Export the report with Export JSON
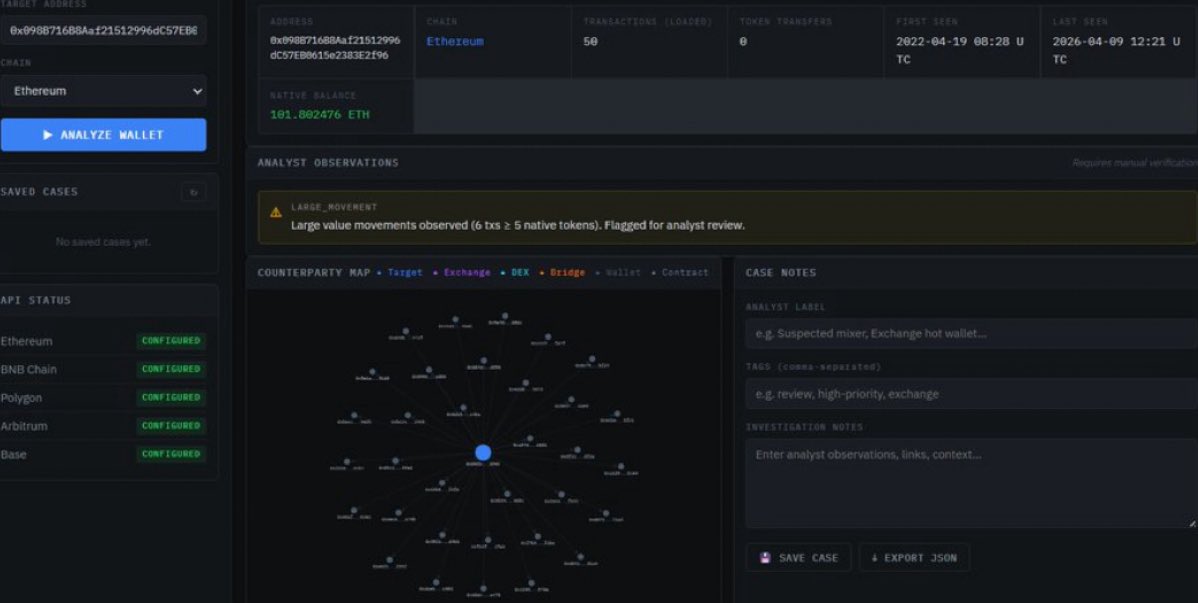Image resolution: width=1198 pixels, height=603 pixels. (x=914, y=558)
